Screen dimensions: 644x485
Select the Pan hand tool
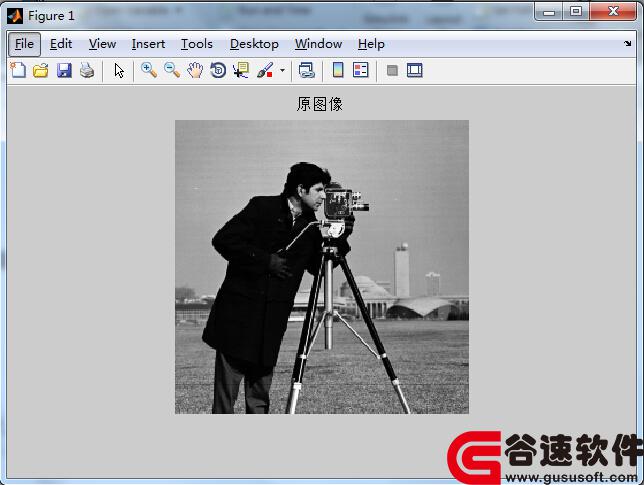click(x=195, y=70)
